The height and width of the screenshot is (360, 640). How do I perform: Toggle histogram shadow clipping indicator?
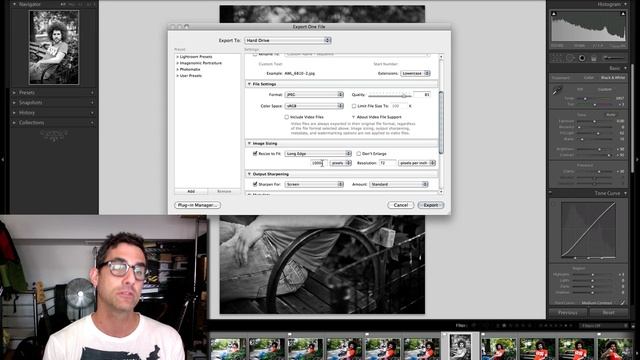coord(554,14)
